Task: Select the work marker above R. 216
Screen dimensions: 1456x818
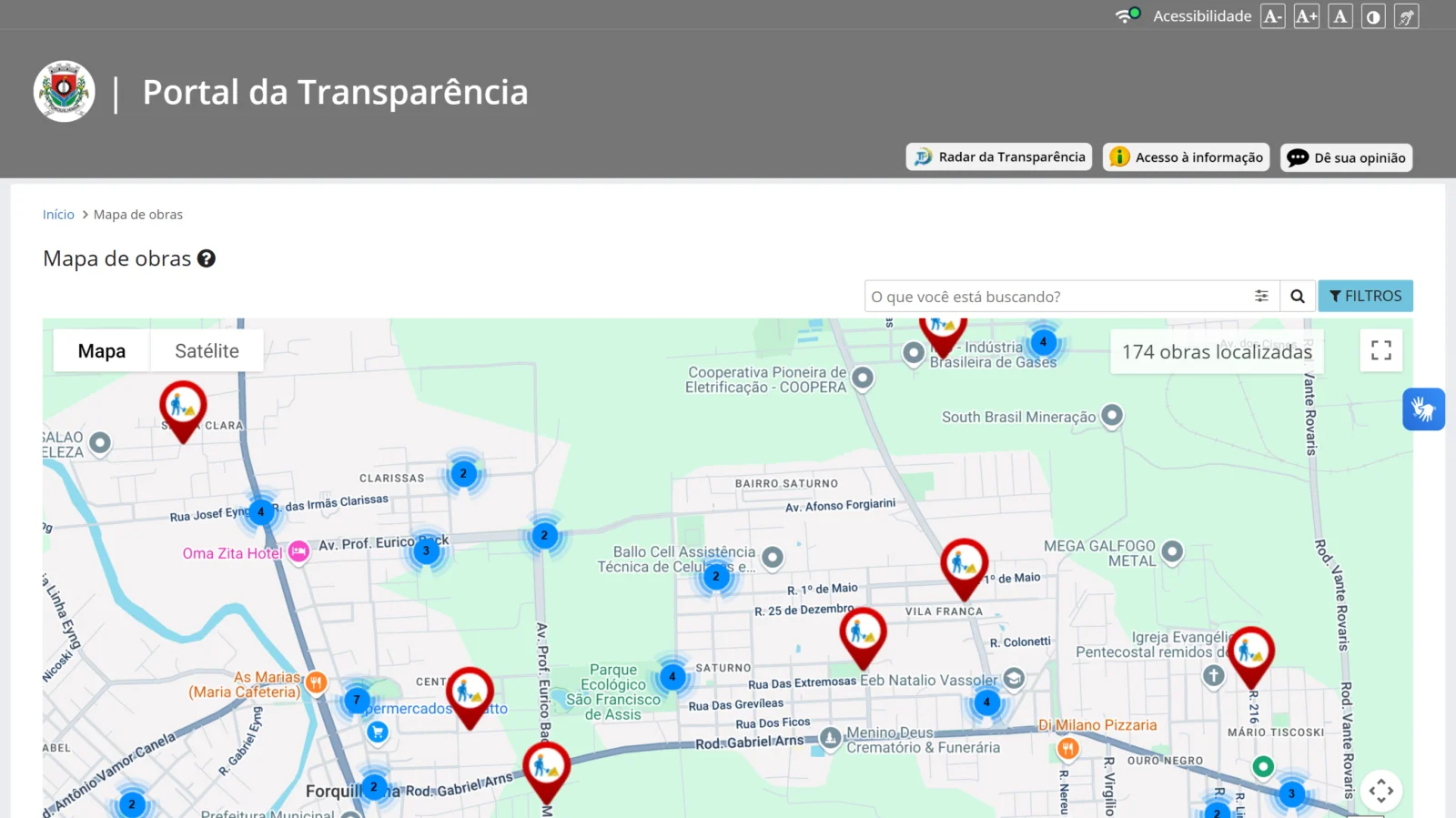Action: pos(1251,657)
